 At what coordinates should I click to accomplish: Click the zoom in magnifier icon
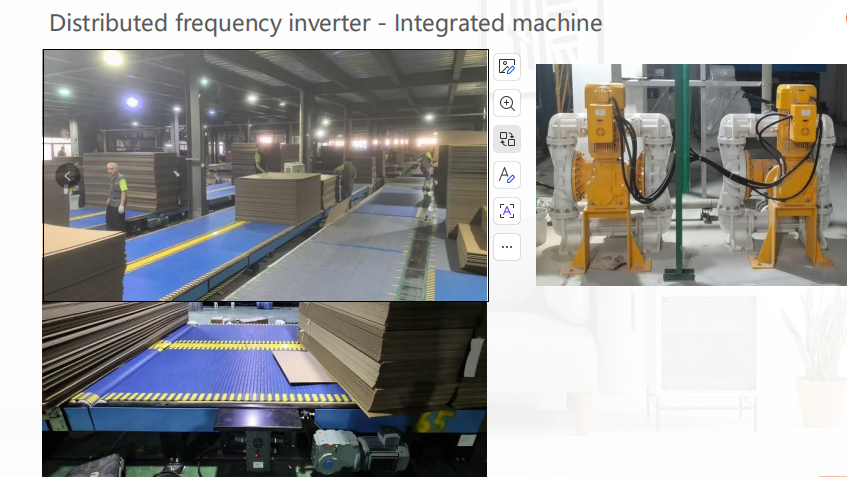click(507, 103)
